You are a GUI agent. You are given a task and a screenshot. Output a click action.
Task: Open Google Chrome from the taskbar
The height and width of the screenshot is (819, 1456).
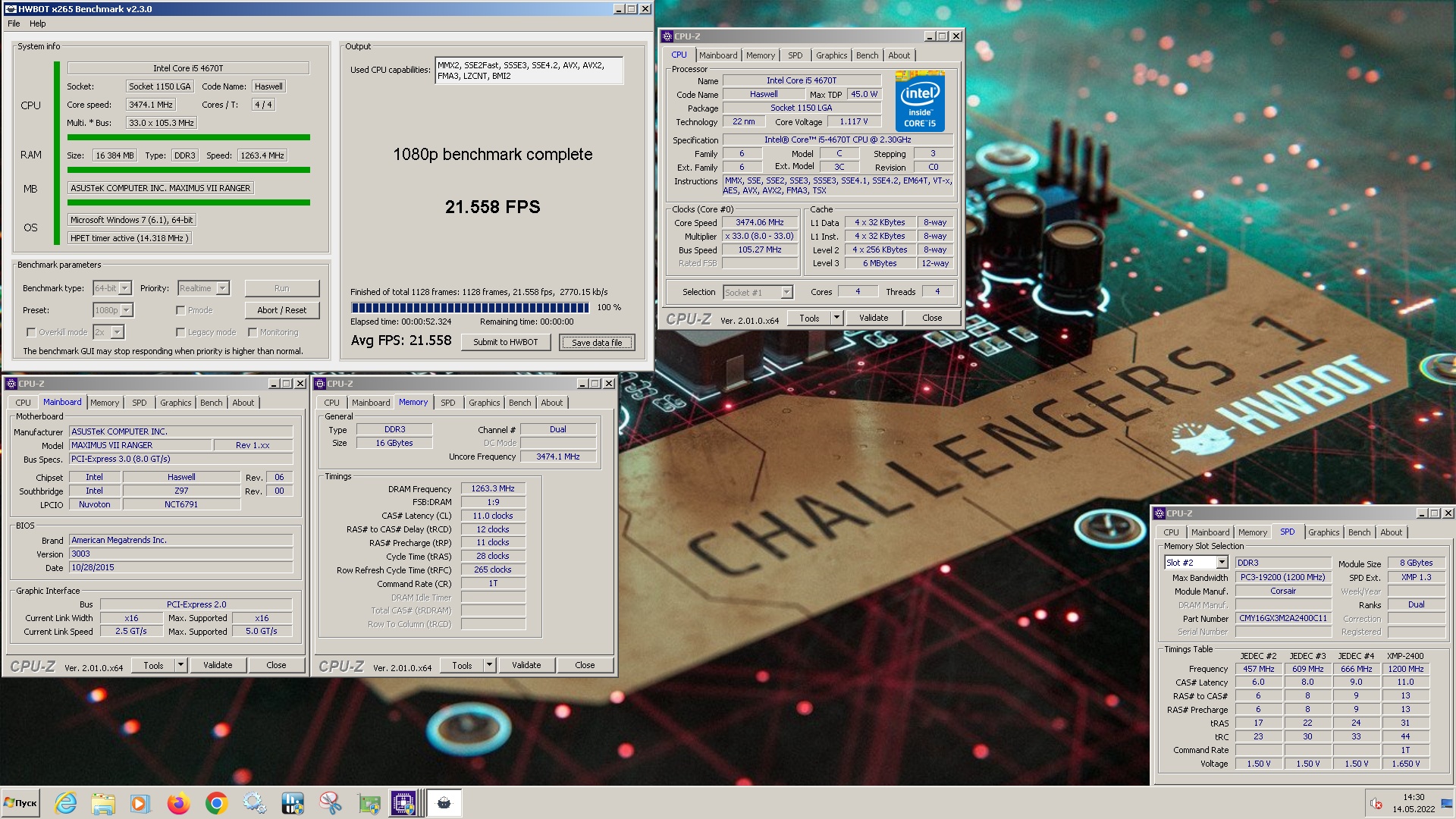[x=216, y=803]
